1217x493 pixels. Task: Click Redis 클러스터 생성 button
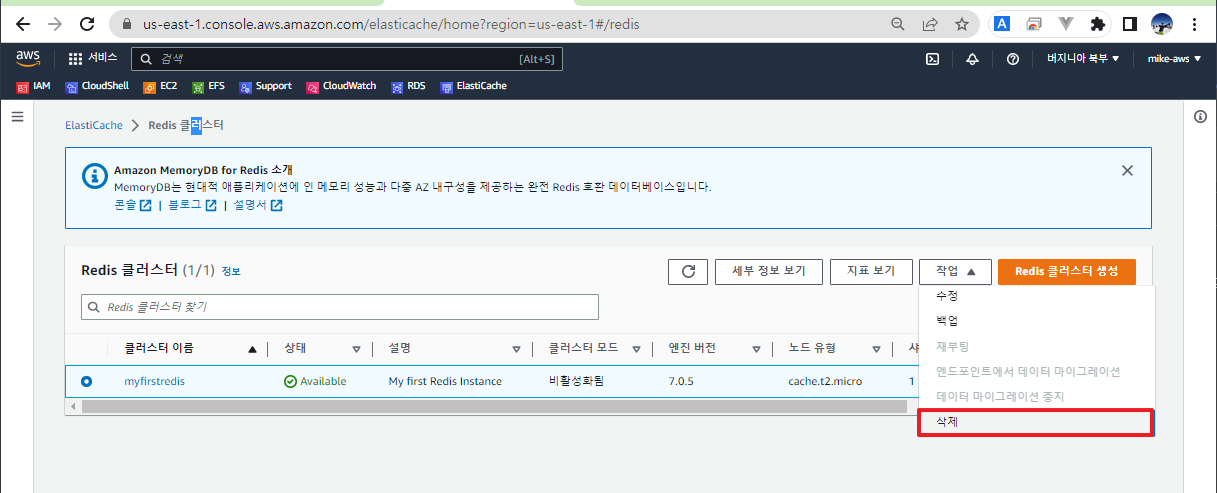click(1067, 271)
